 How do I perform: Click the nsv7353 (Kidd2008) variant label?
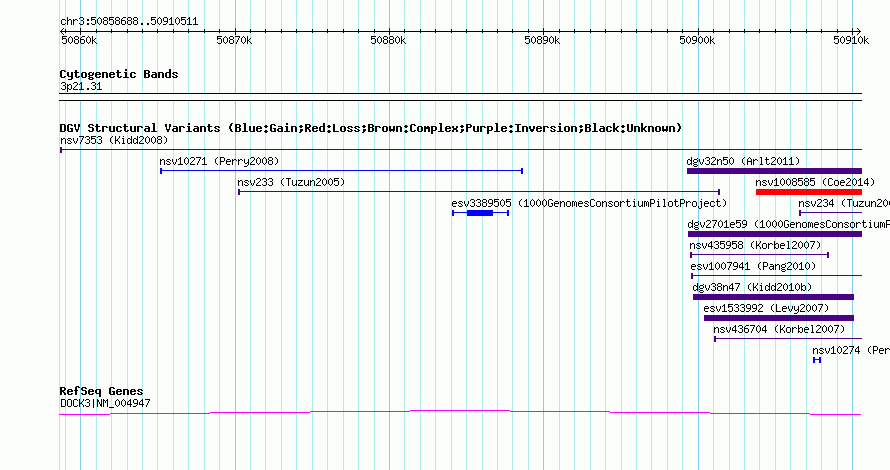(114, 140)
